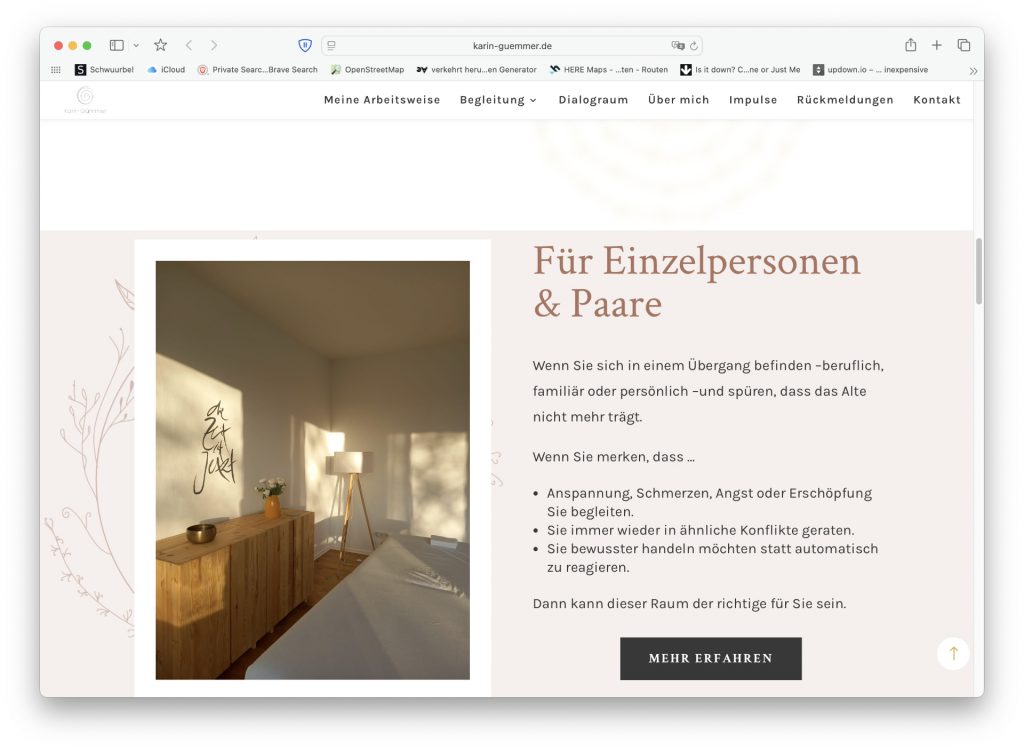Open the Bitwarden shield extension icon
The width and height of the screenshot is (1024, 750).
[305, 45]
